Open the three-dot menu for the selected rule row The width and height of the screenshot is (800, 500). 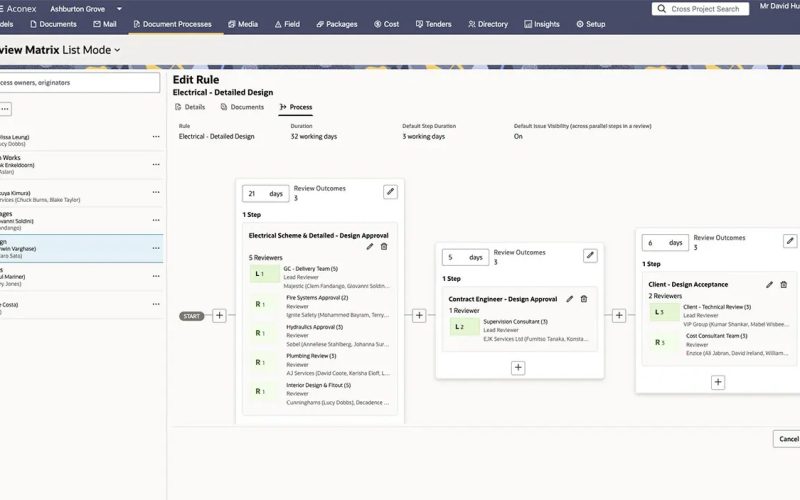click(x=156, y=248)
